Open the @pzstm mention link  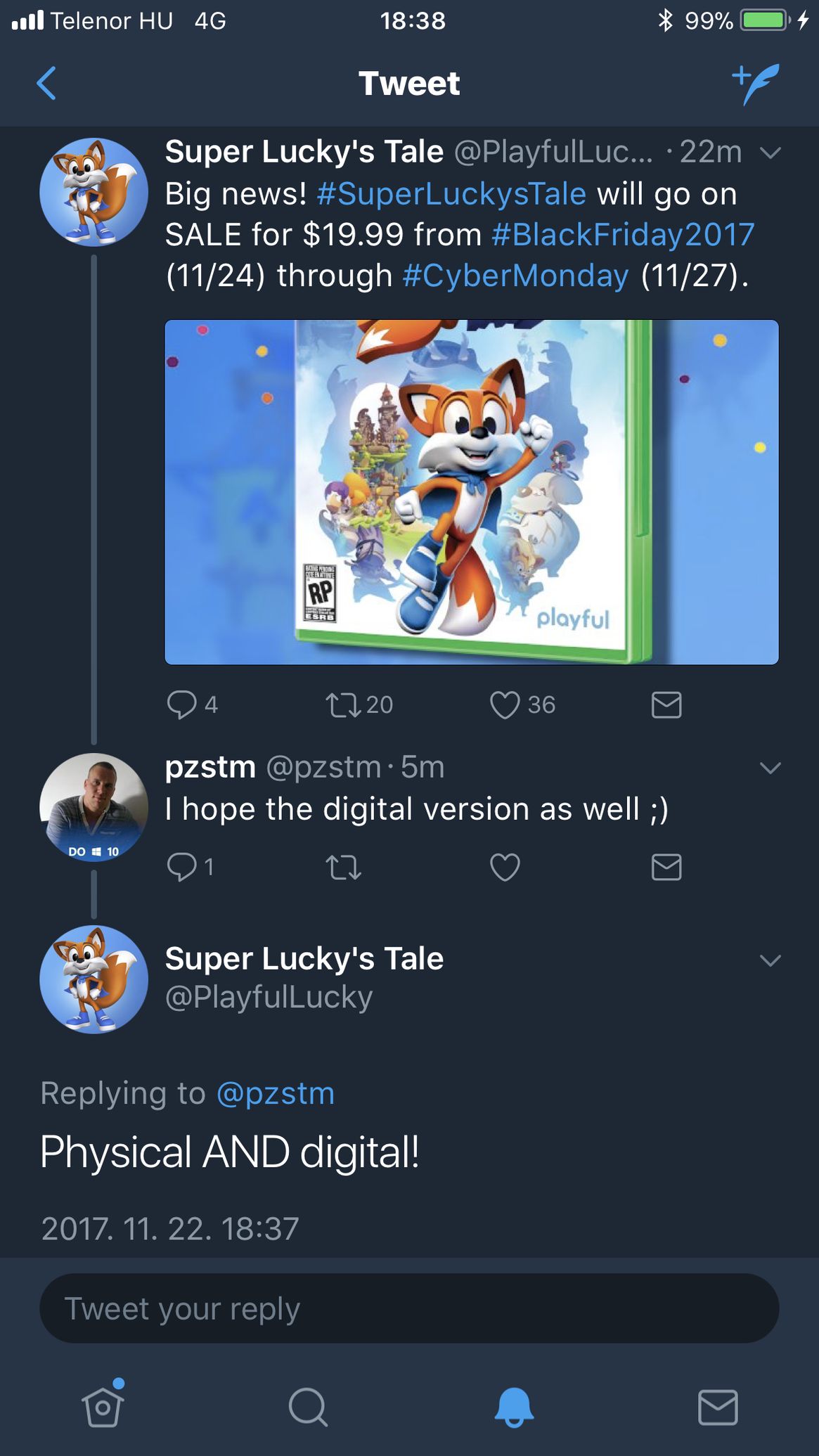tap(276, 1093)
